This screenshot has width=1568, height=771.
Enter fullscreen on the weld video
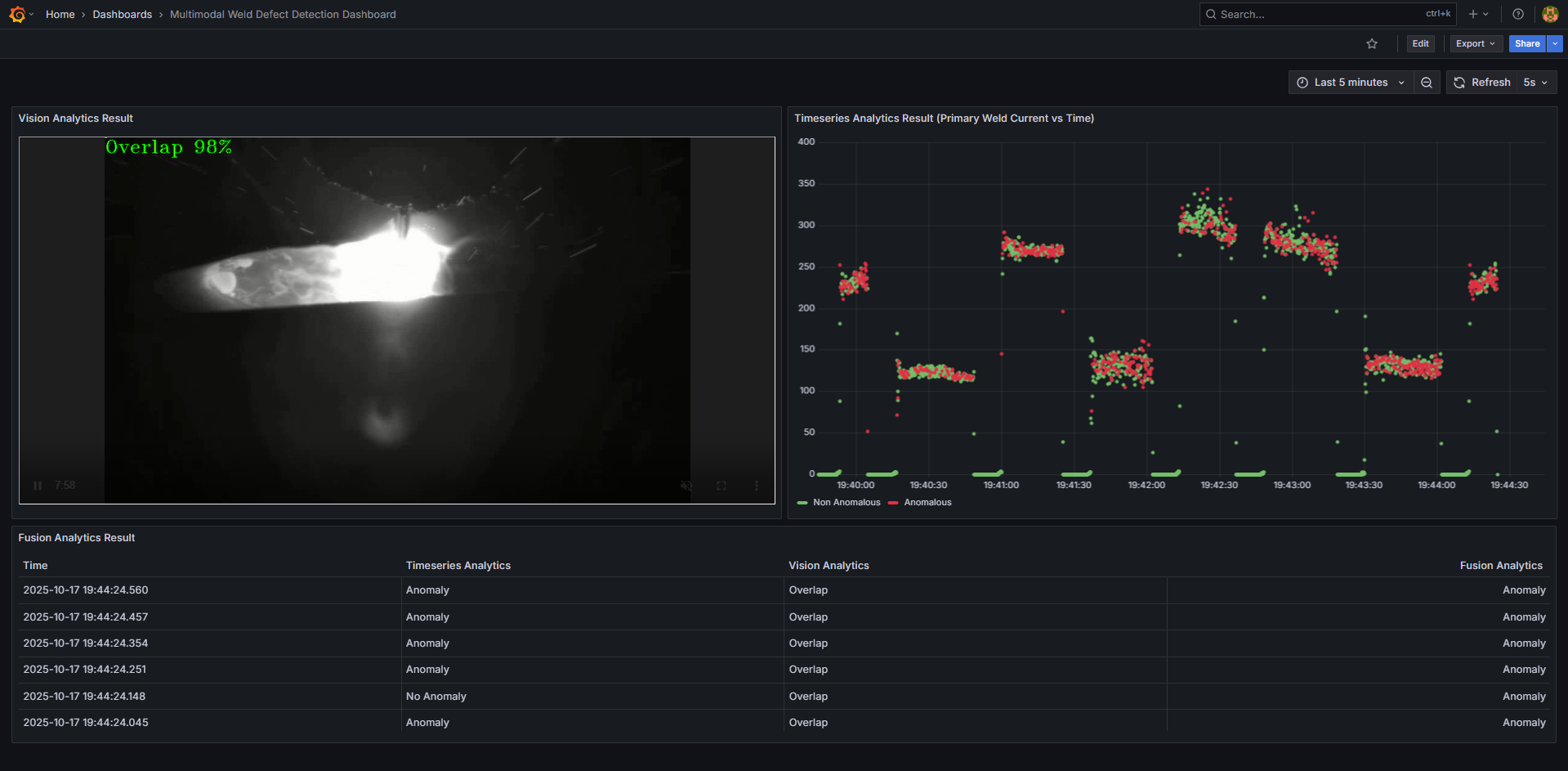(x=721, y=485)
